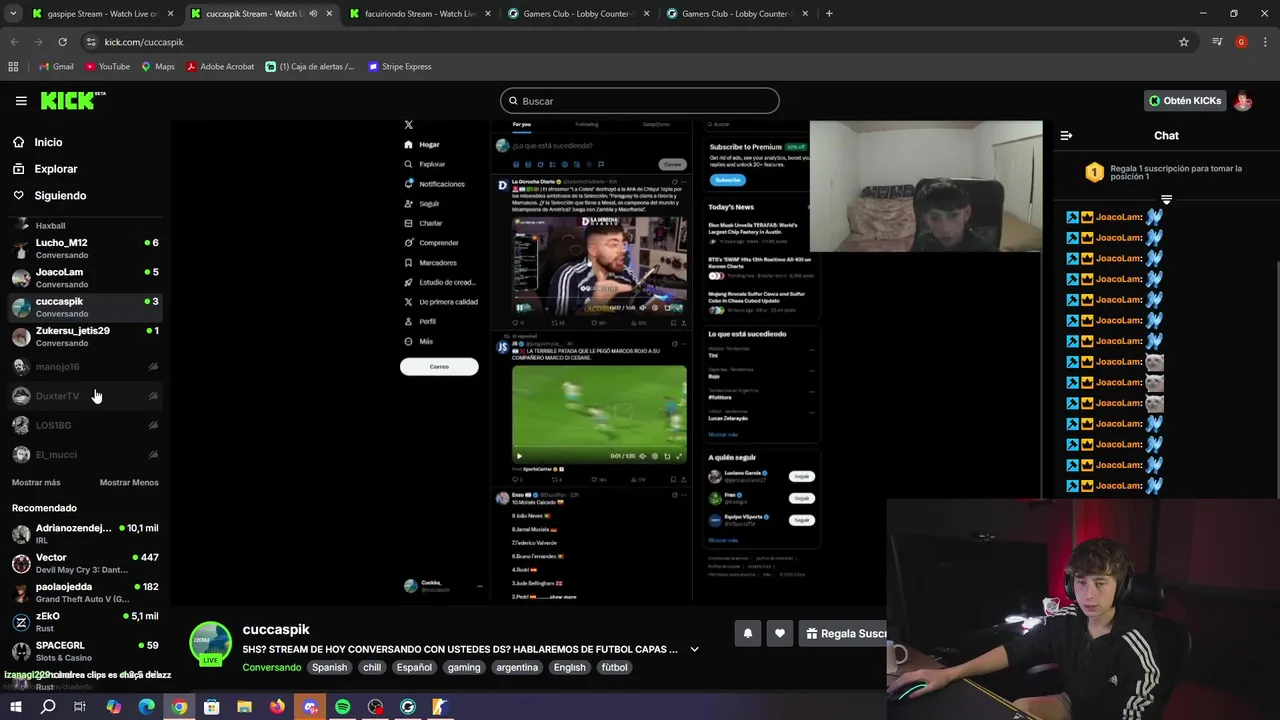The height and width of the screenshot is (720, 1280).
Task: Open offline channel LOS1BG
Action: tap(84, 425)
